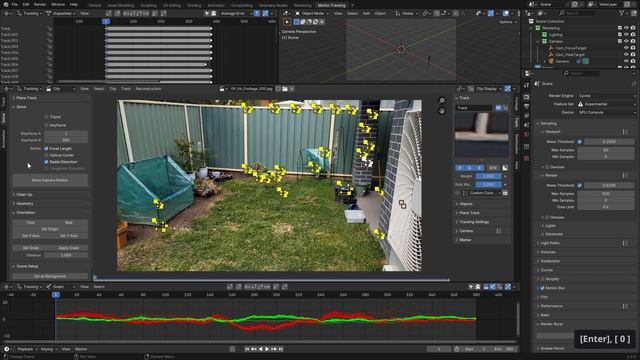The image size is (640, 360).
Task: Switch to the Motion Tracking workspace tab
Action: tap(331, 5)
